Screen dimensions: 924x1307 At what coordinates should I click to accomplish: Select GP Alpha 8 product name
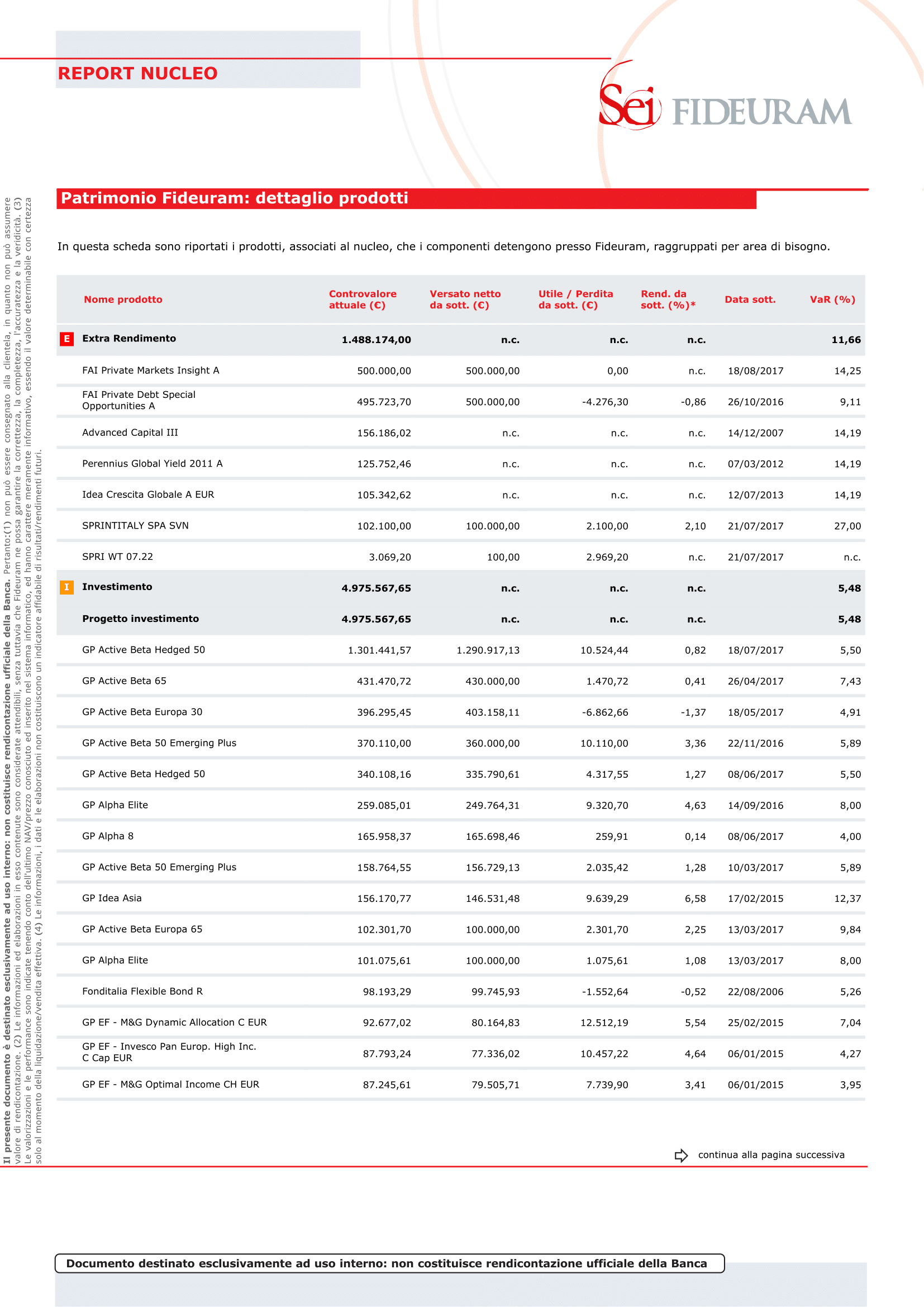click(107, 837)
